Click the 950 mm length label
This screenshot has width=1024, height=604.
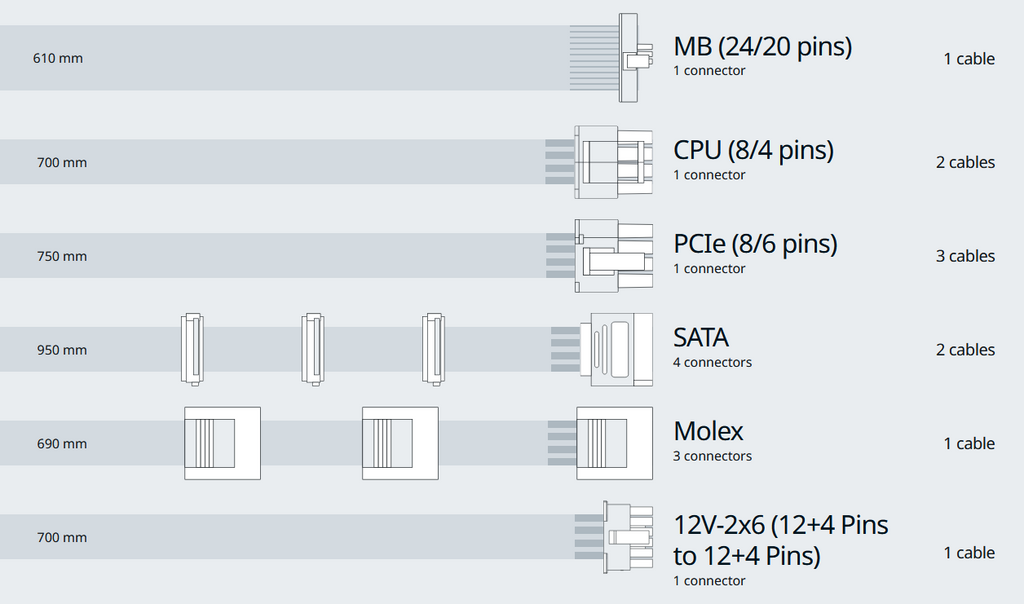(61, 350)
